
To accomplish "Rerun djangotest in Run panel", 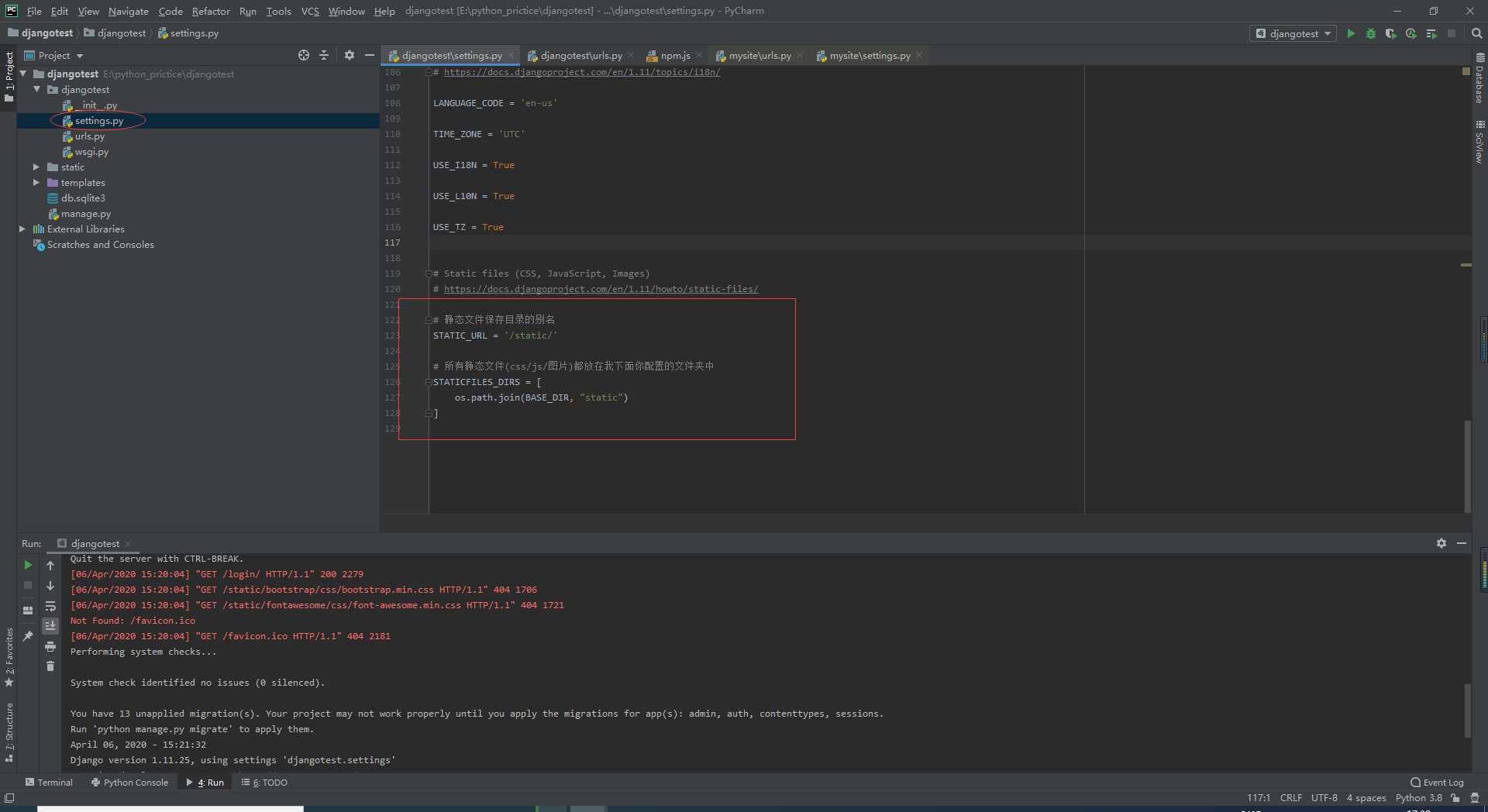I will 28,565.
